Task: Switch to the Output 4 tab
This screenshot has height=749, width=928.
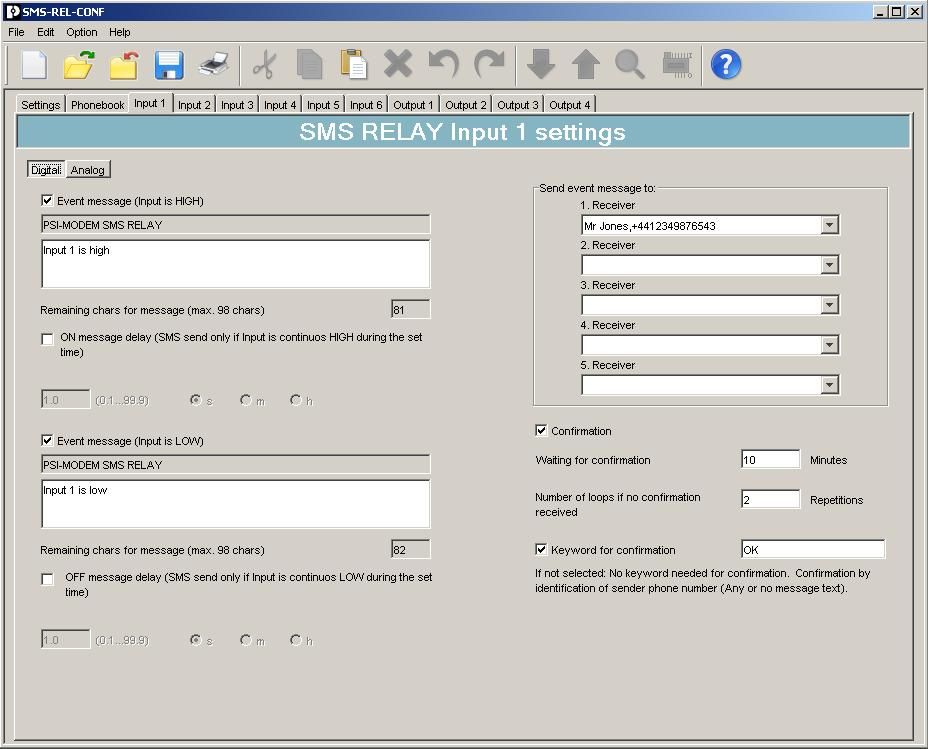Action: 569,105
